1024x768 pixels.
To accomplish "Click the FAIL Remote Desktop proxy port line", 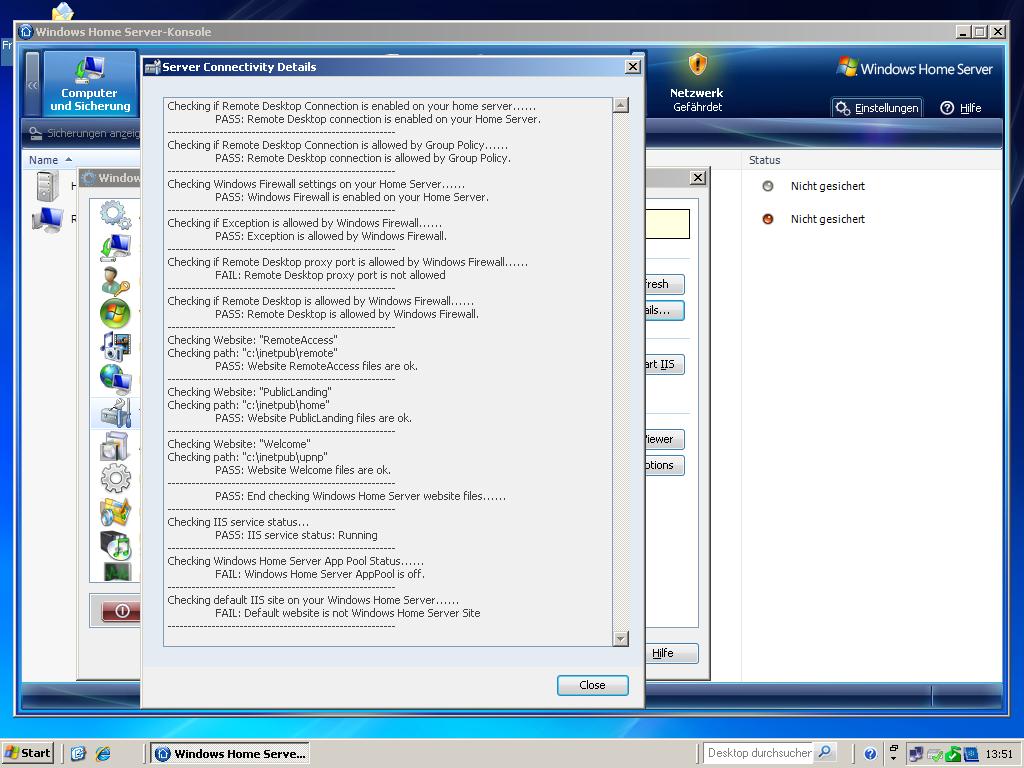I will pos(330,275).
